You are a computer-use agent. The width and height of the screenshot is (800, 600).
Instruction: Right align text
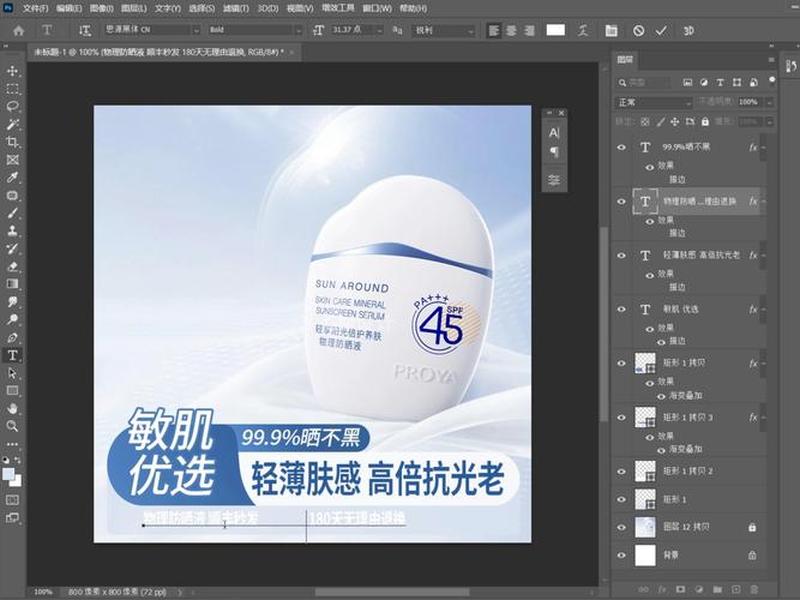pos(529,31)
